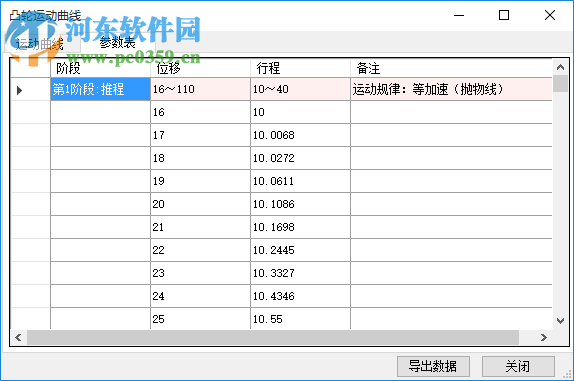
Task: Select displacement cell with value 22
Action: (x=200, y=250)
